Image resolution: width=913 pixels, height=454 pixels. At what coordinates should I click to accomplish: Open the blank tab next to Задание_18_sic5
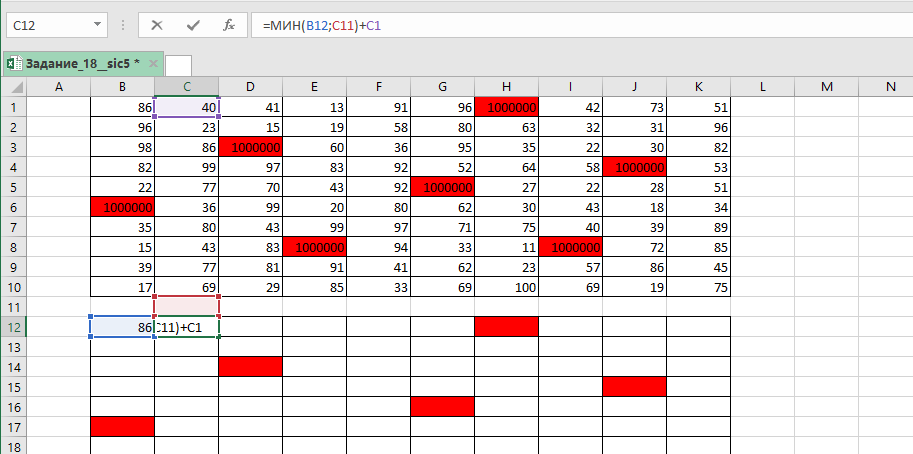(x=178, y=65)
